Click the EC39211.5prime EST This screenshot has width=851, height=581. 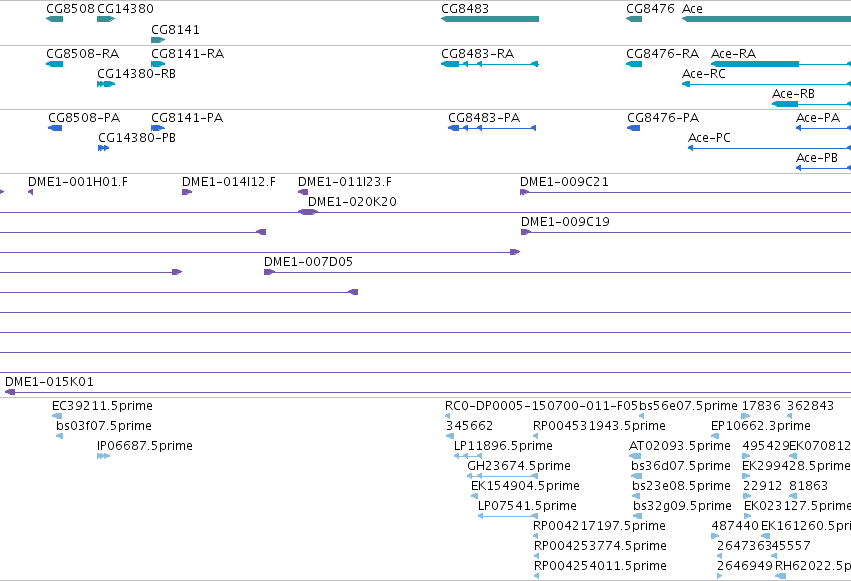tap(57, 416)
